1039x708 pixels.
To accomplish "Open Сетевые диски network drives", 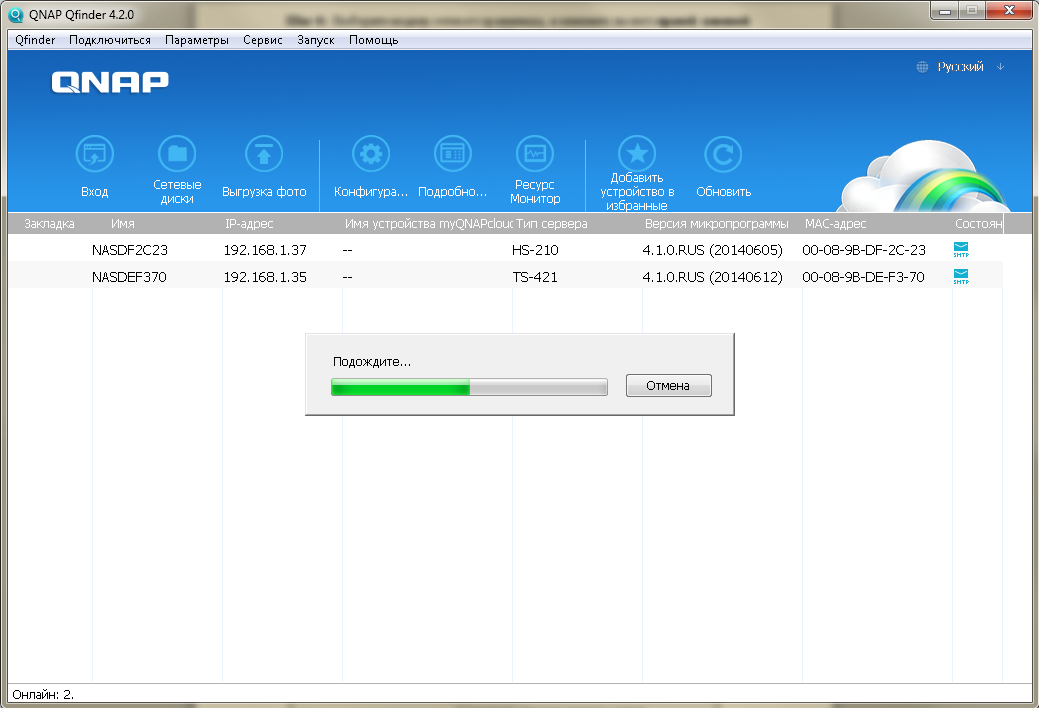I will tap(177, 154).
